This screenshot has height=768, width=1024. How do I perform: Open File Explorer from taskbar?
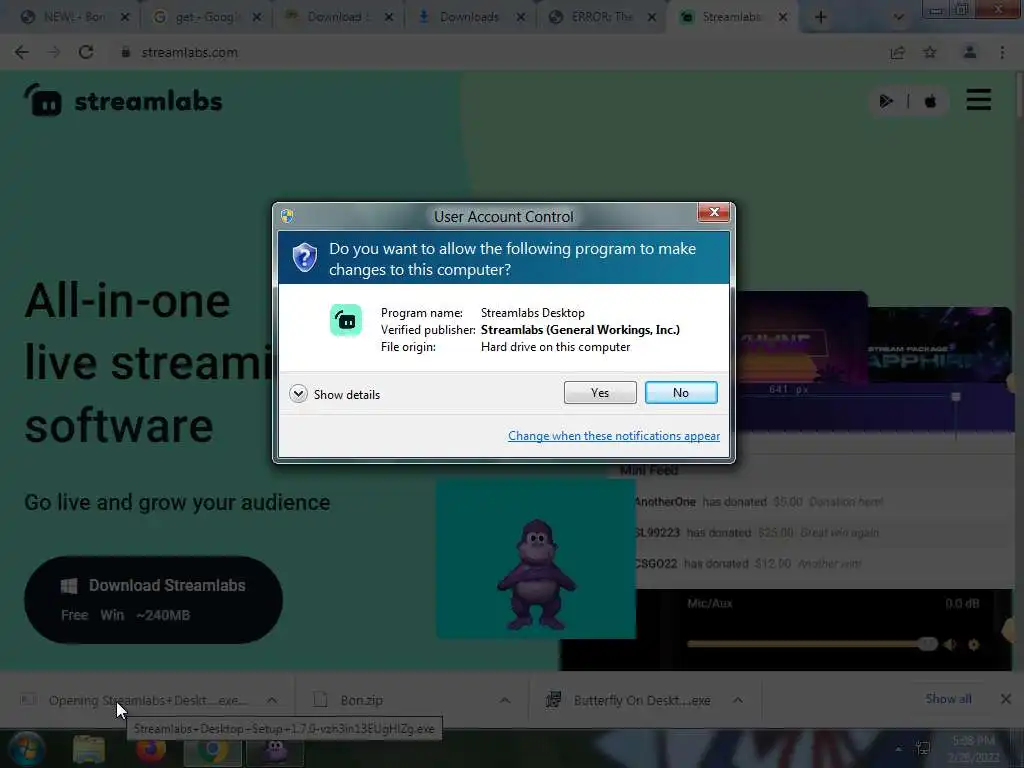pos(89,750)
